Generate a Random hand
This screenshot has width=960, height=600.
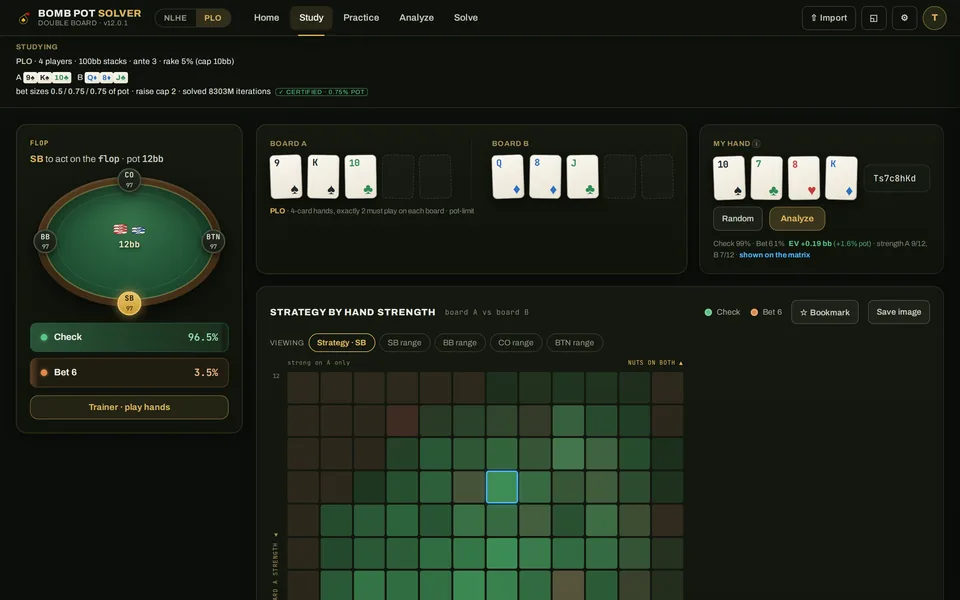point(738,219)
